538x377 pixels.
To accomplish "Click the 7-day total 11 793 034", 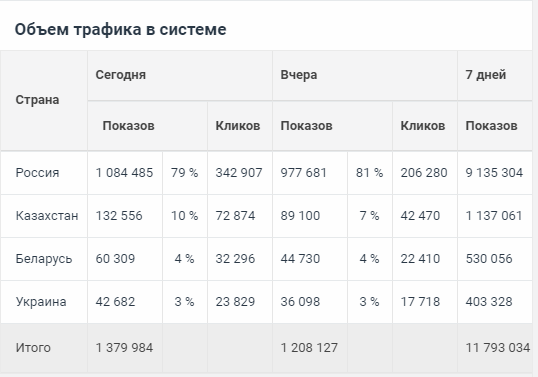I will tap(498, 348).
